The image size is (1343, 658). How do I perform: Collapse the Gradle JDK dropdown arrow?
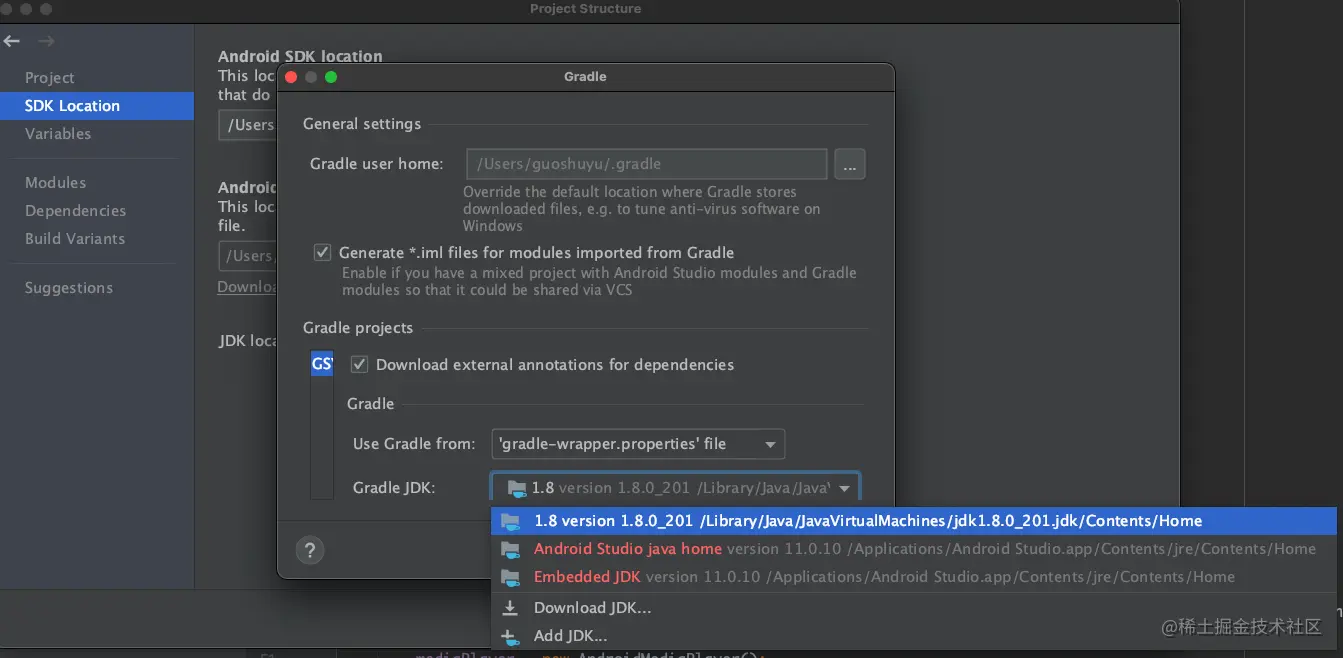tap(845, 488)
